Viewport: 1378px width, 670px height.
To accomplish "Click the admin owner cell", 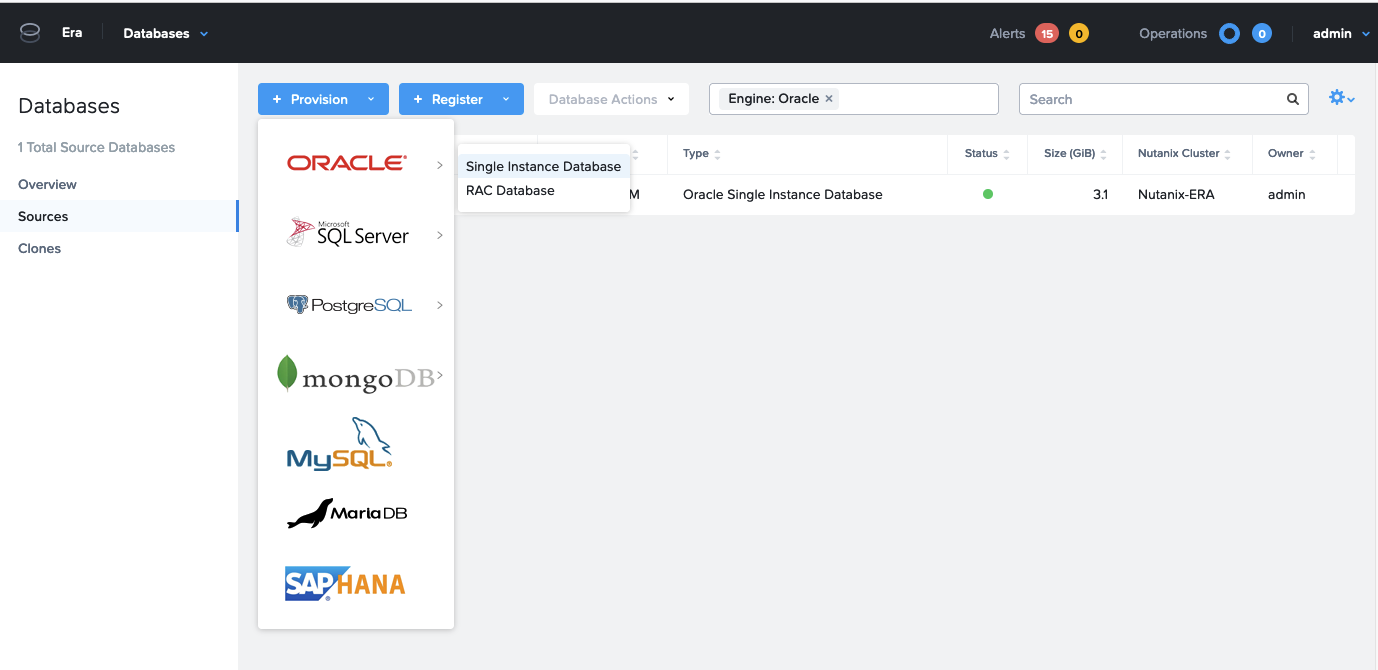I will click(x=1287, y=194).
